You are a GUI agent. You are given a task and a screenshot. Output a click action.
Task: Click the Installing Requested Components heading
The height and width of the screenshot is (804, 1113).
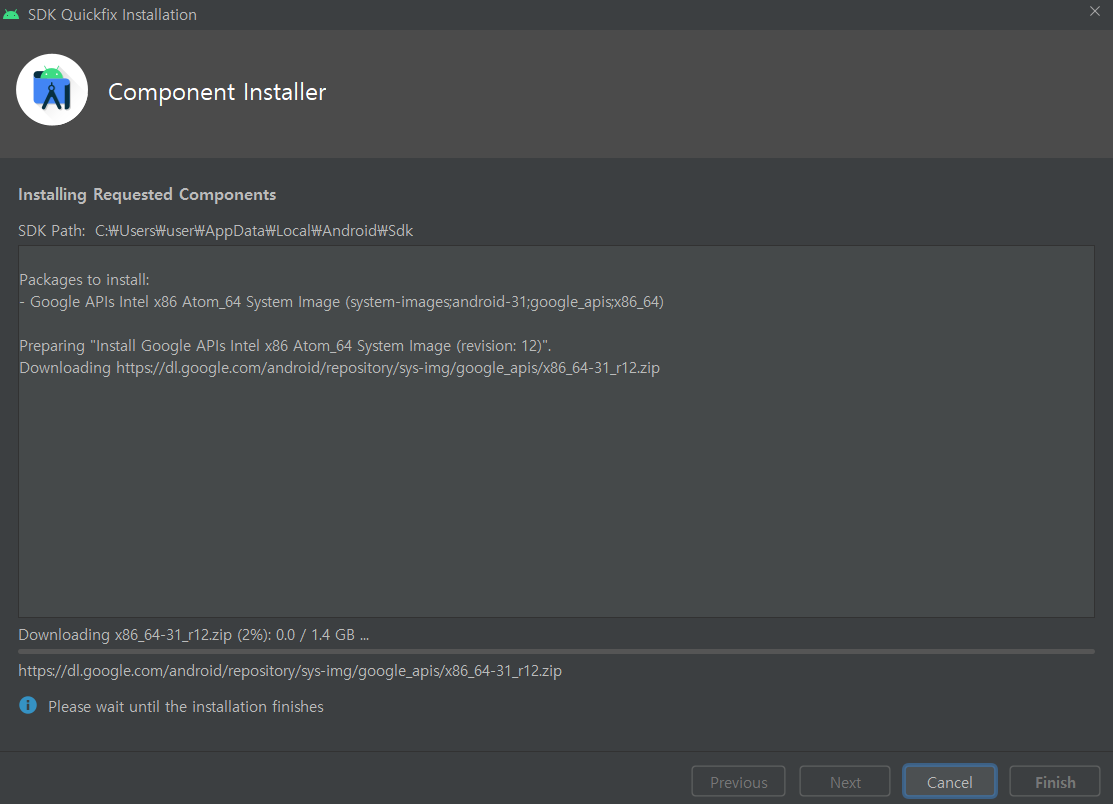tap(147, 194)
